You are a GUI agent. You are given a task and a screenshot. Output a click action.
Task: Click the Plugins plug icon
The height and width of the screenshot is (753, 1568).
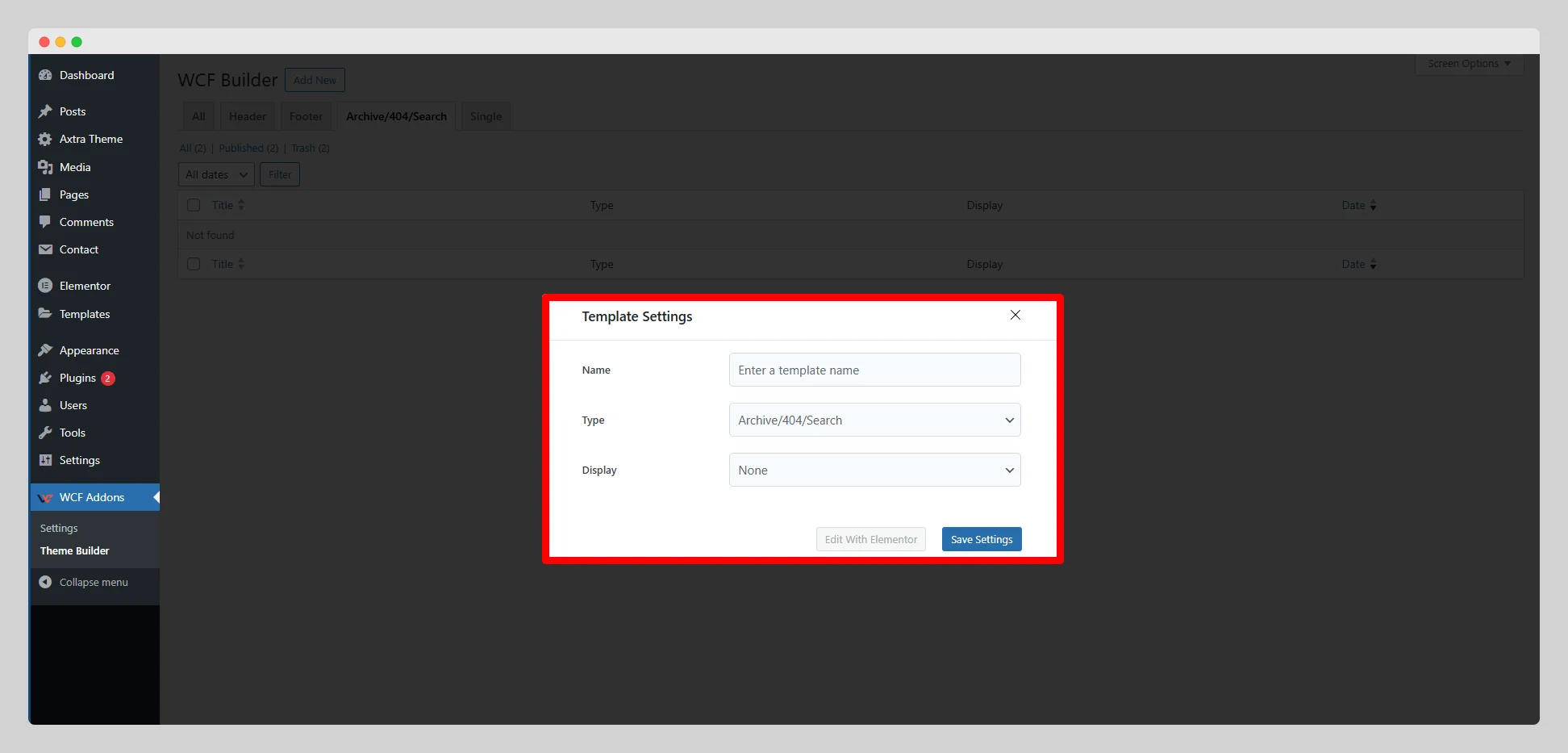click(x=45, y=378)
